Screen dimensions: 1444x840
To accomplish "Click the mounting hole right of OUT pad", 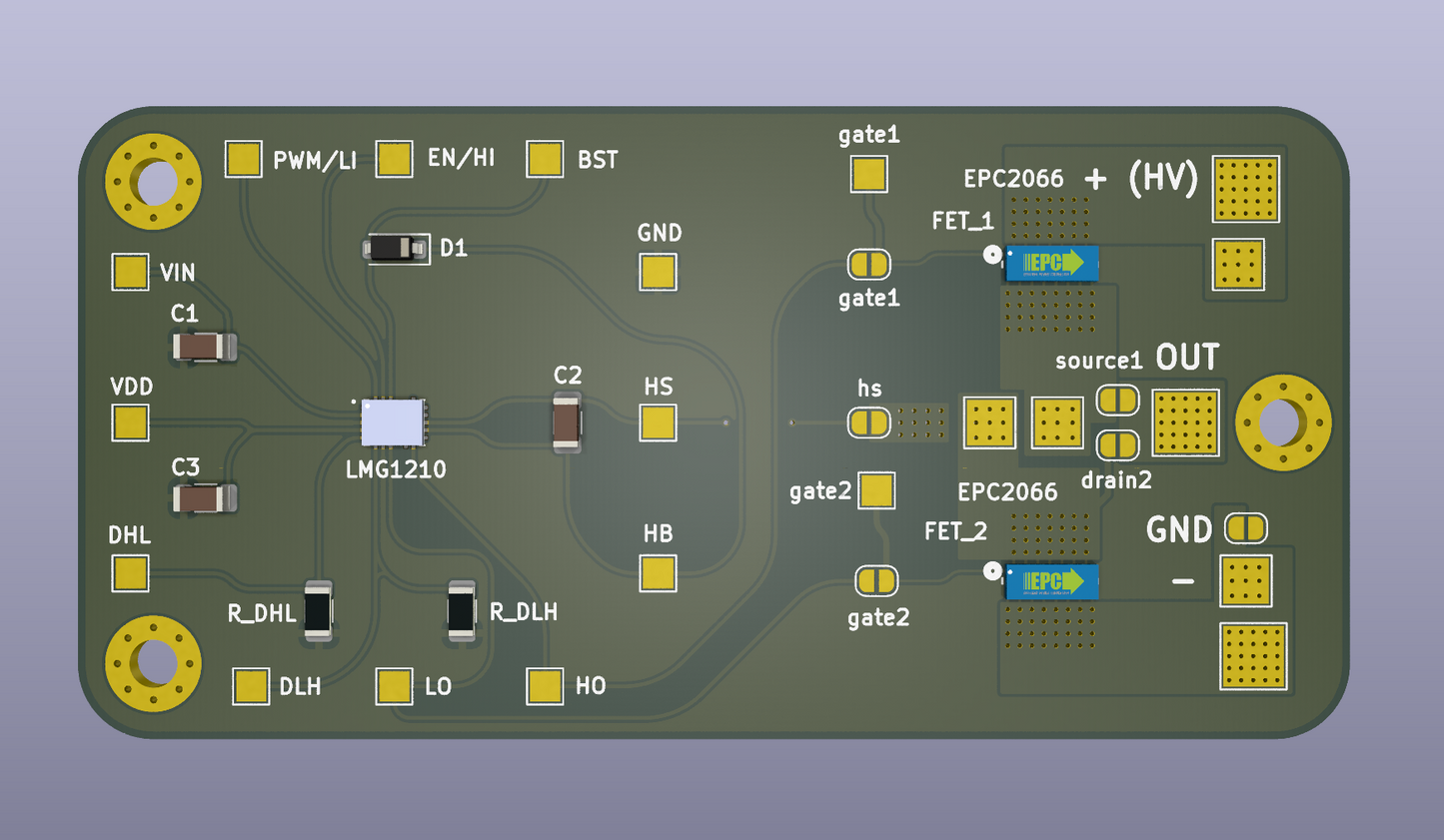I will point(1283,422).
